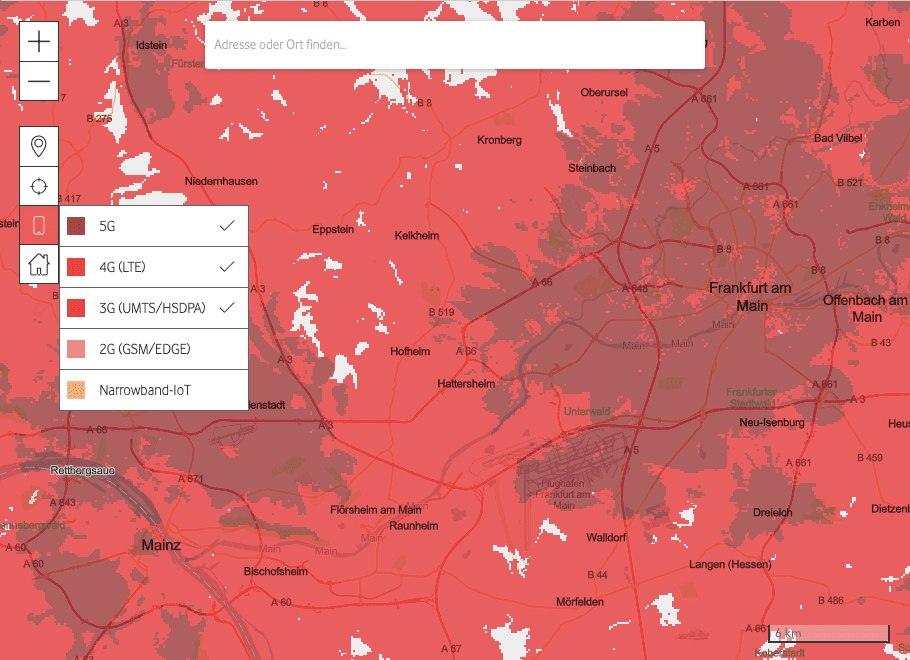The image size is (910, 660).
Task: Click the Frankfurt am Main city label
Action: pos(749,296)
